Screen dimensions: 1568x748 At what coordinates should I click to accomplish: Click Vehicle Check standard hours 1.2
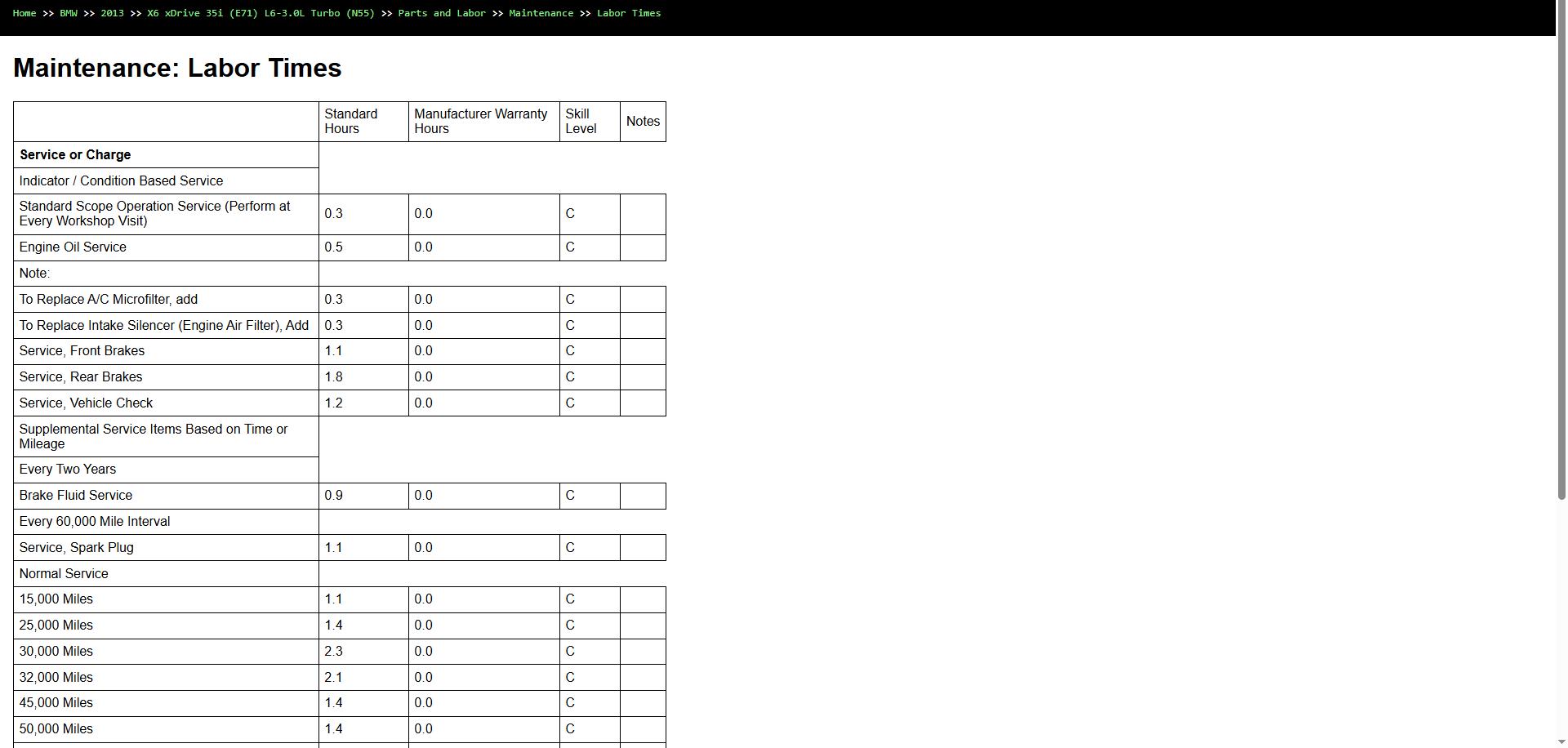tap(333, 403)
